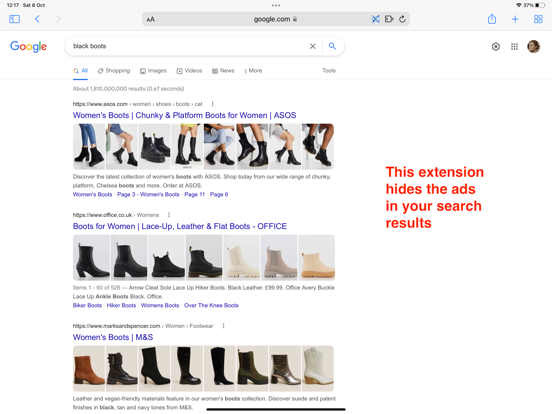Tap the battery indicator in status bar
552x414 pixels.
(540, 5)
